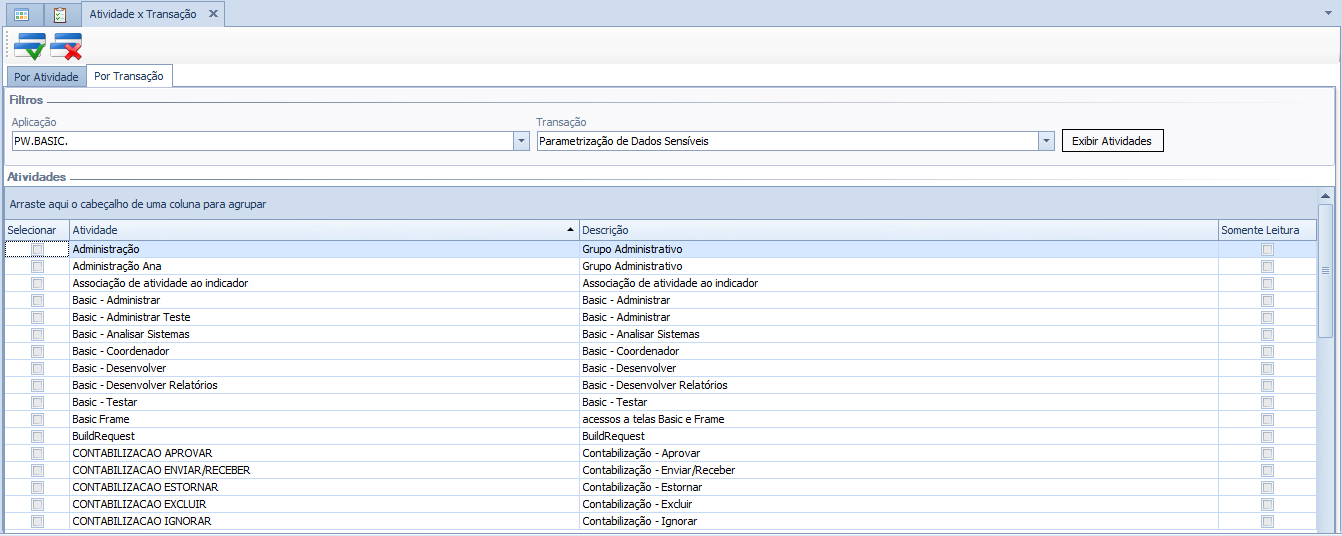
Task: Tick Selecionar checkbox for Basic - Coordenador
Action: (x=38, y=351)
